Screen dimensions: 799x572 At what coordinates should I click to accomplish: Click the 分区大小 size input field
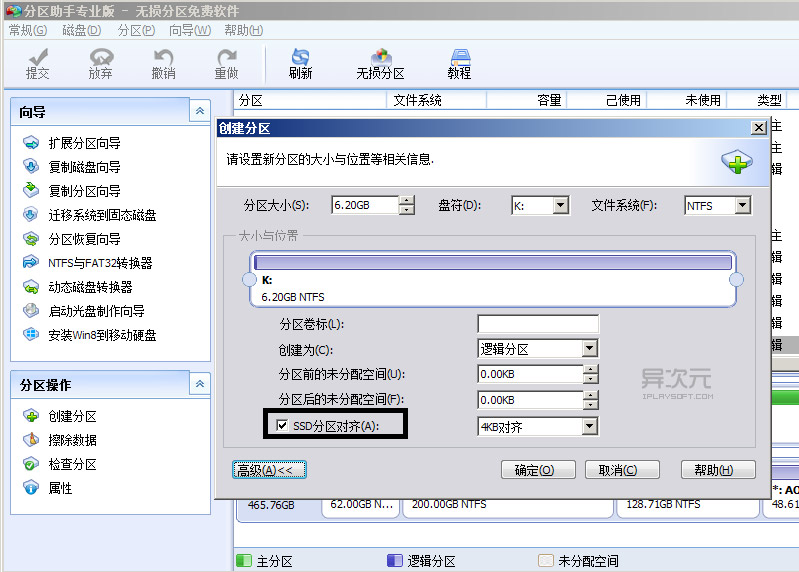(x=365, y=205)
